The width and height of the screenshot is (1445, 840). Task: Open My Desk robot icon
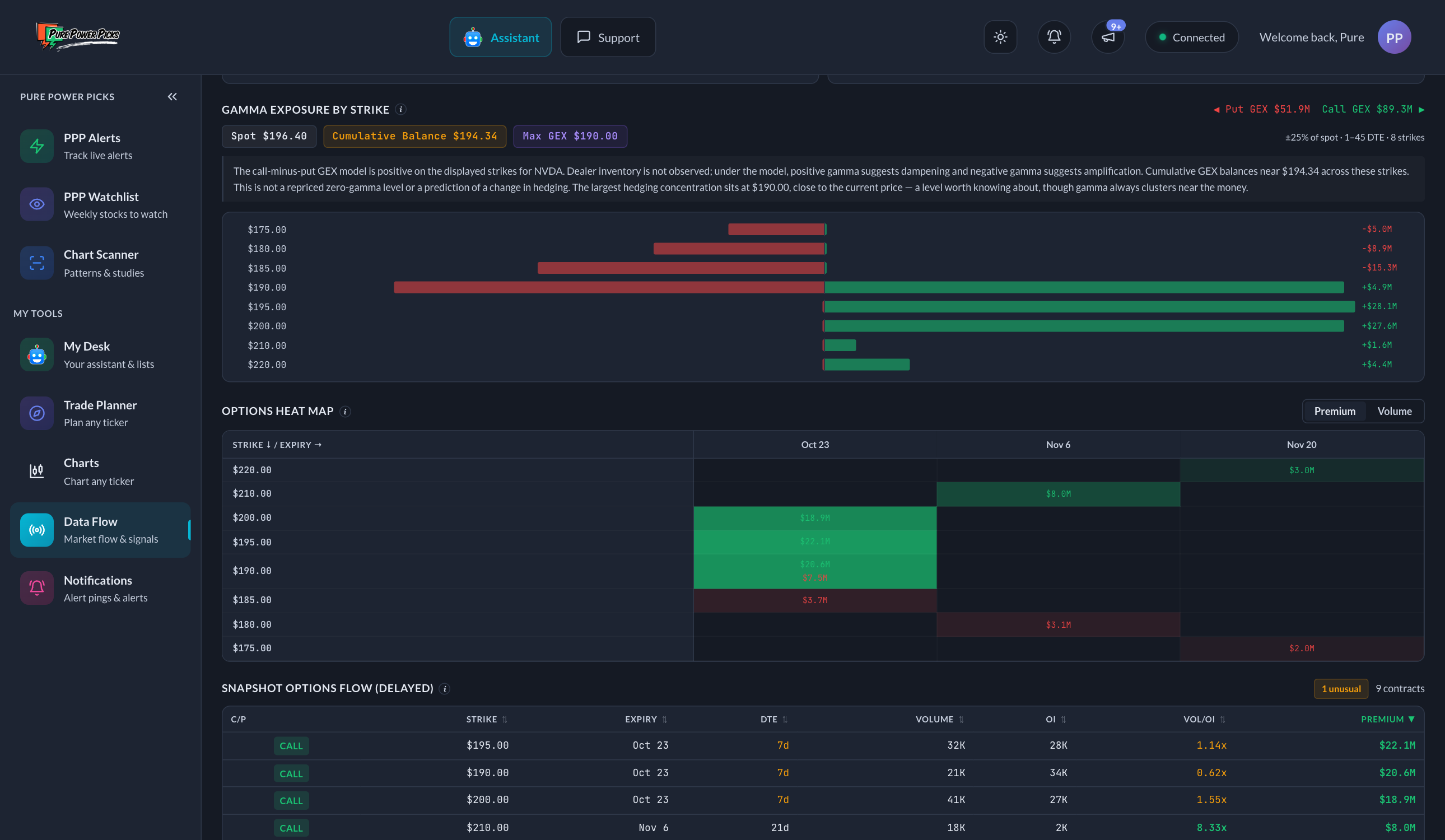[x=37, y=355]
